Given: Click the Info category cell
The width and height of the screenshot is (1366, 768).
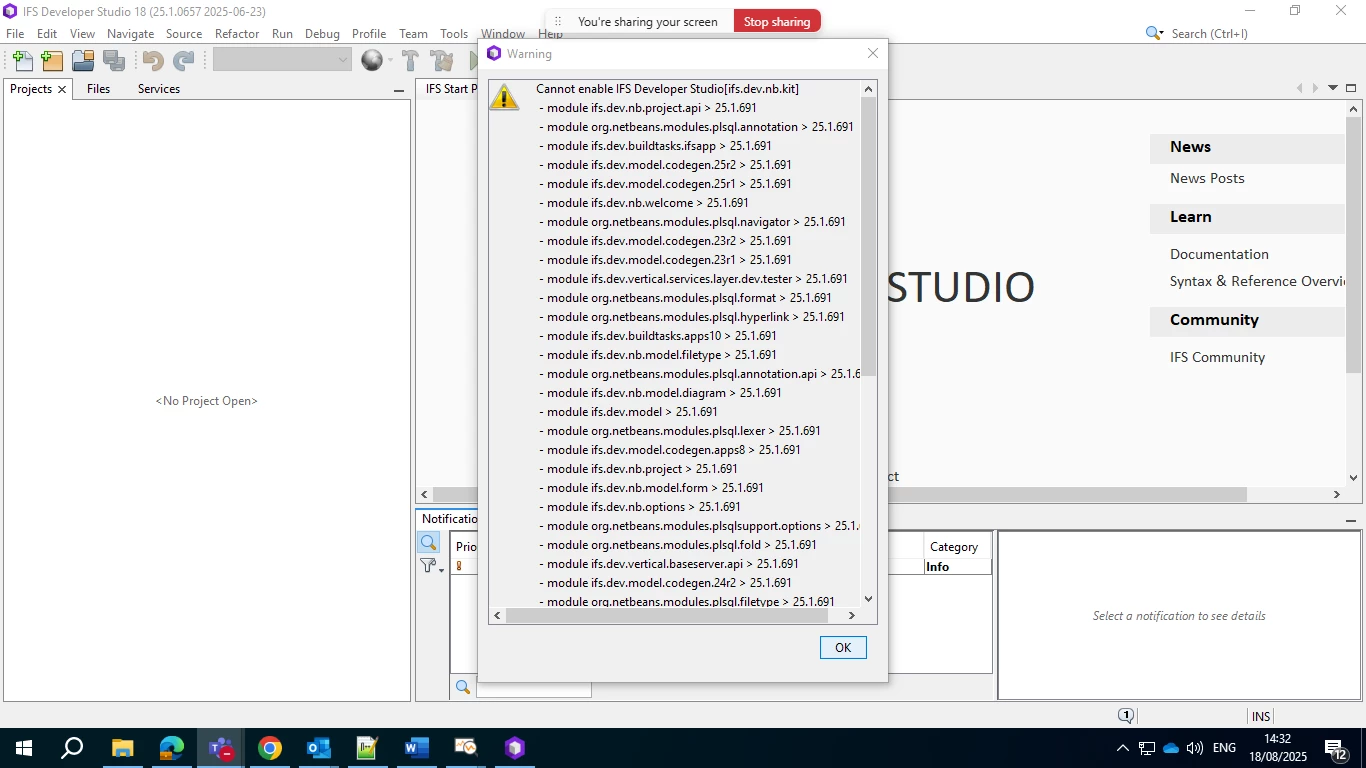Looking at the screenshot, I should click(x=957, y=567).
